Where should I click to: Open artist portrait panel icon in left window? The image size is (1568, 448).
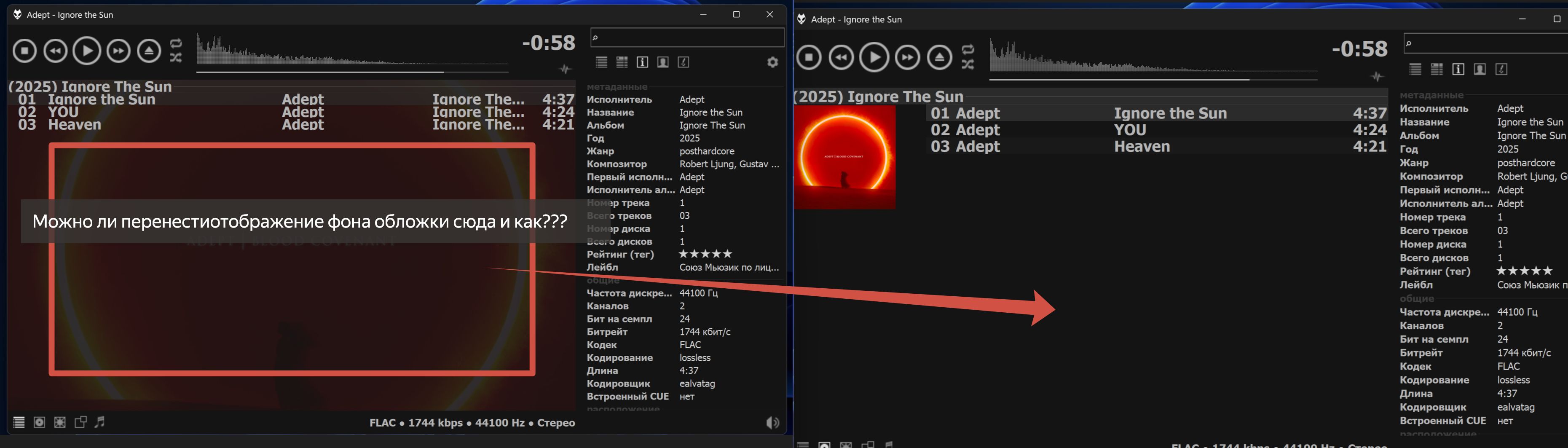pyautogui.click(x=663, y=62)
